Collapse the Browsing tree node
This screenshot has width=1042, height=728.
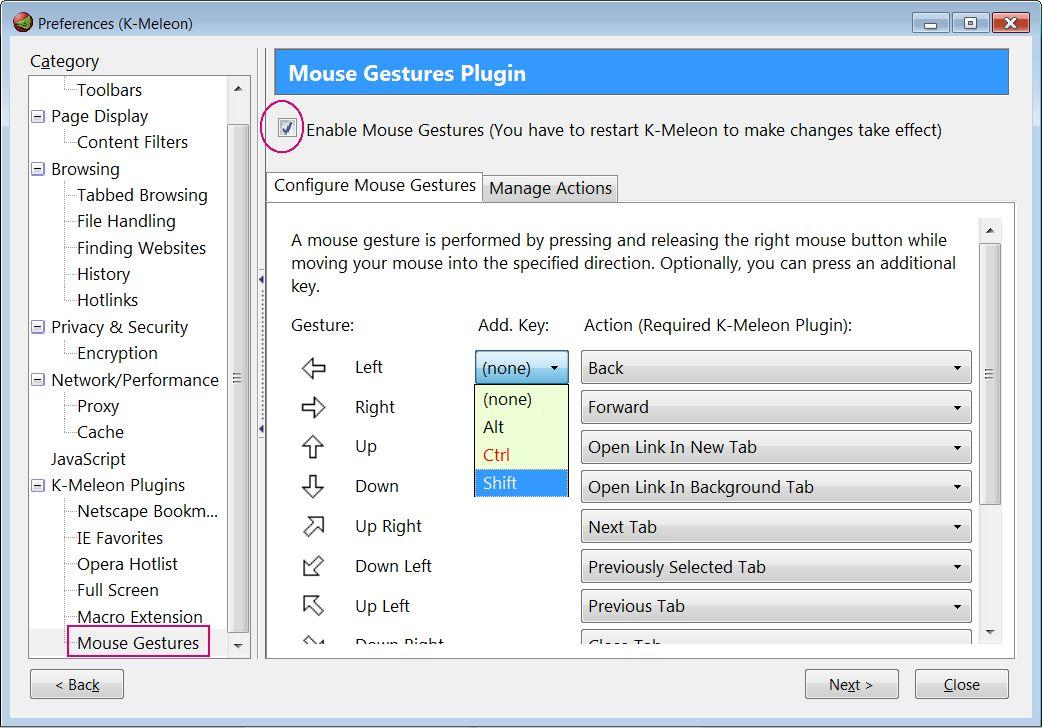[38, 169]
